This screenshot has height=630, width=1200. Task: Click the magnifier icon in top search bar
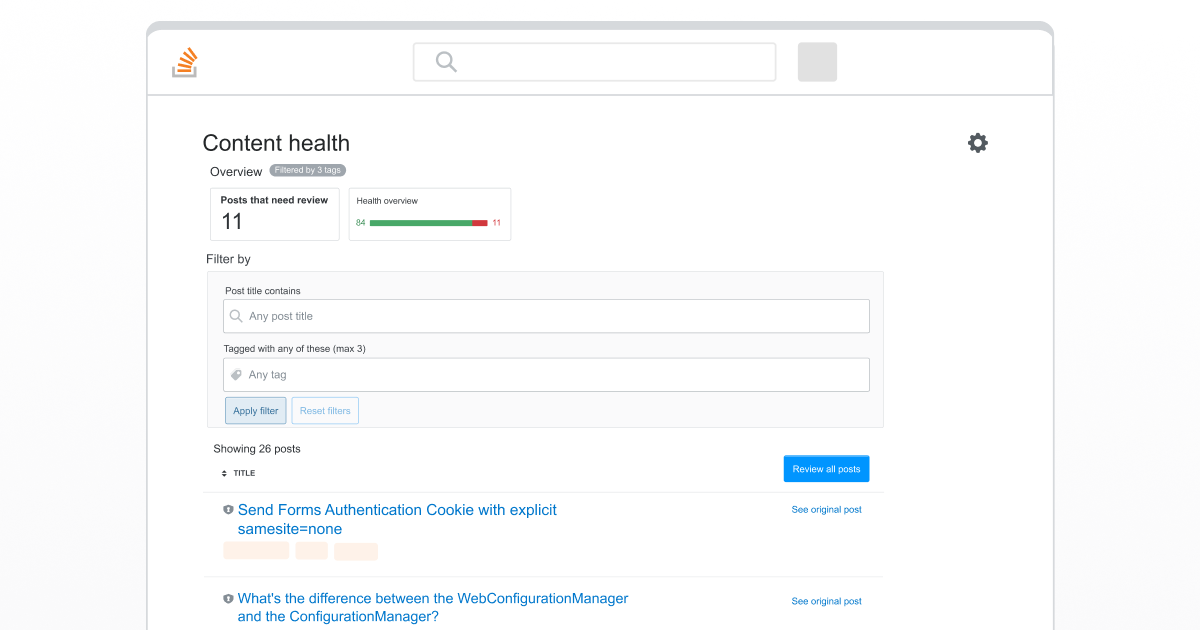[446, 62]
